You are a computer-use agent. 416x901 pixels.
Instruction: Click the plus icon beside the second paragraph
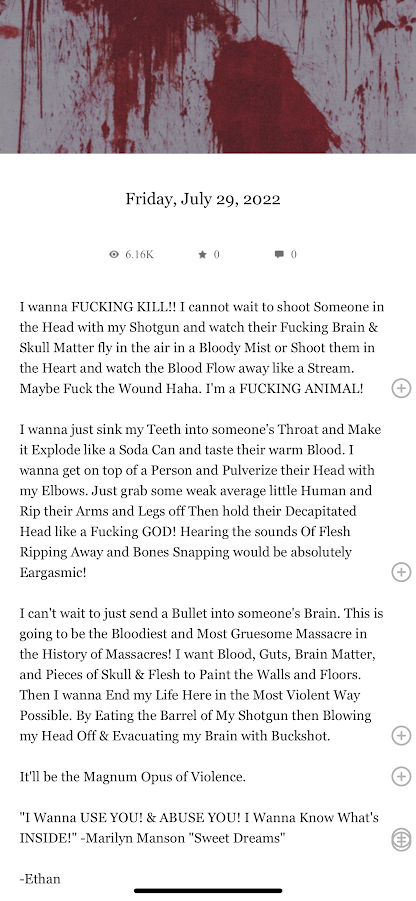[401, 572]
